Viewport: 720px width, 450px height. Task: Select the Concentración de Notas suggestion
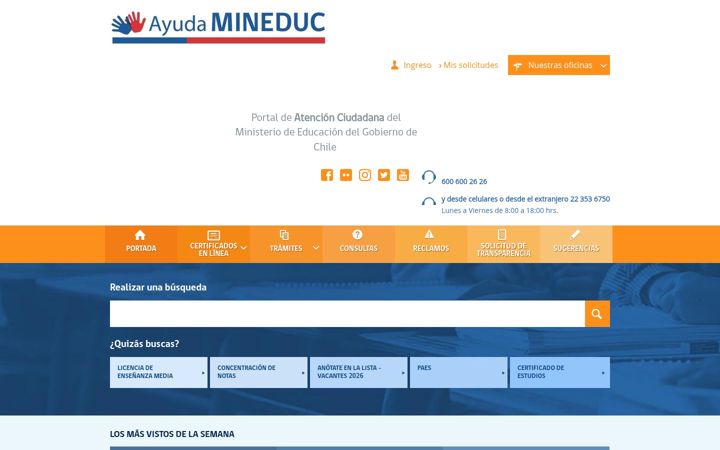point(259,372)
